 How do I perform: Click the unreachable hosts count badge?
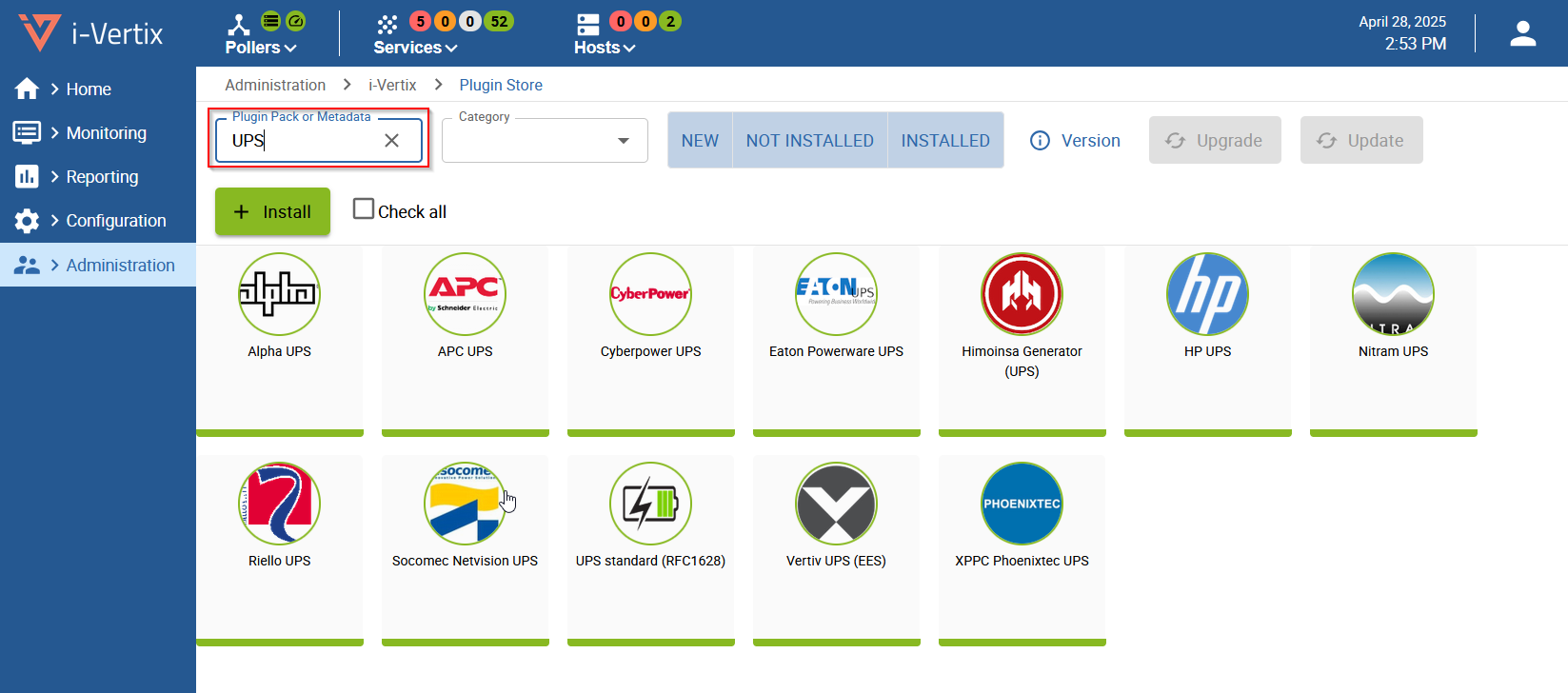pos(645,21)
